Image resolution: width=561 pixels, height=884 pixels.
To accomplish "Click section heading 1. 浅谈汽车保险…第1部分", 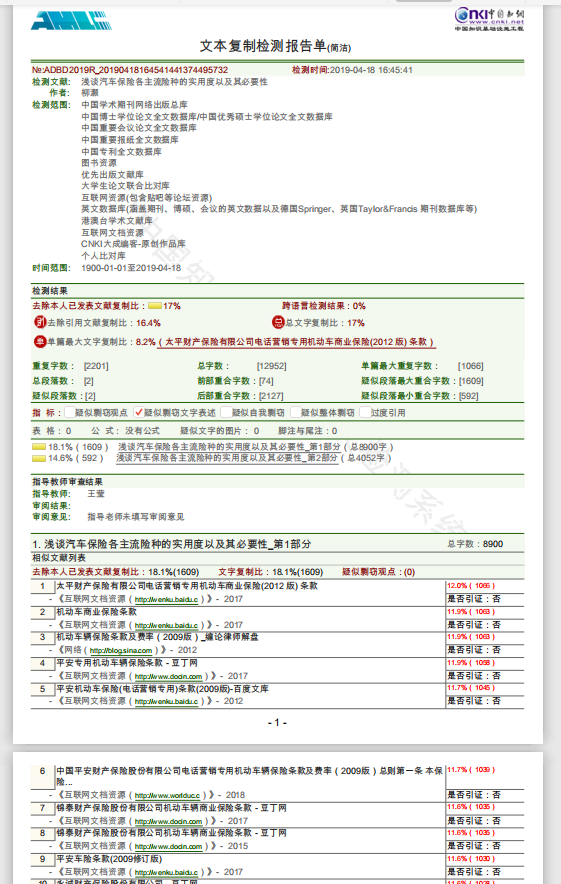I will 171,544.
